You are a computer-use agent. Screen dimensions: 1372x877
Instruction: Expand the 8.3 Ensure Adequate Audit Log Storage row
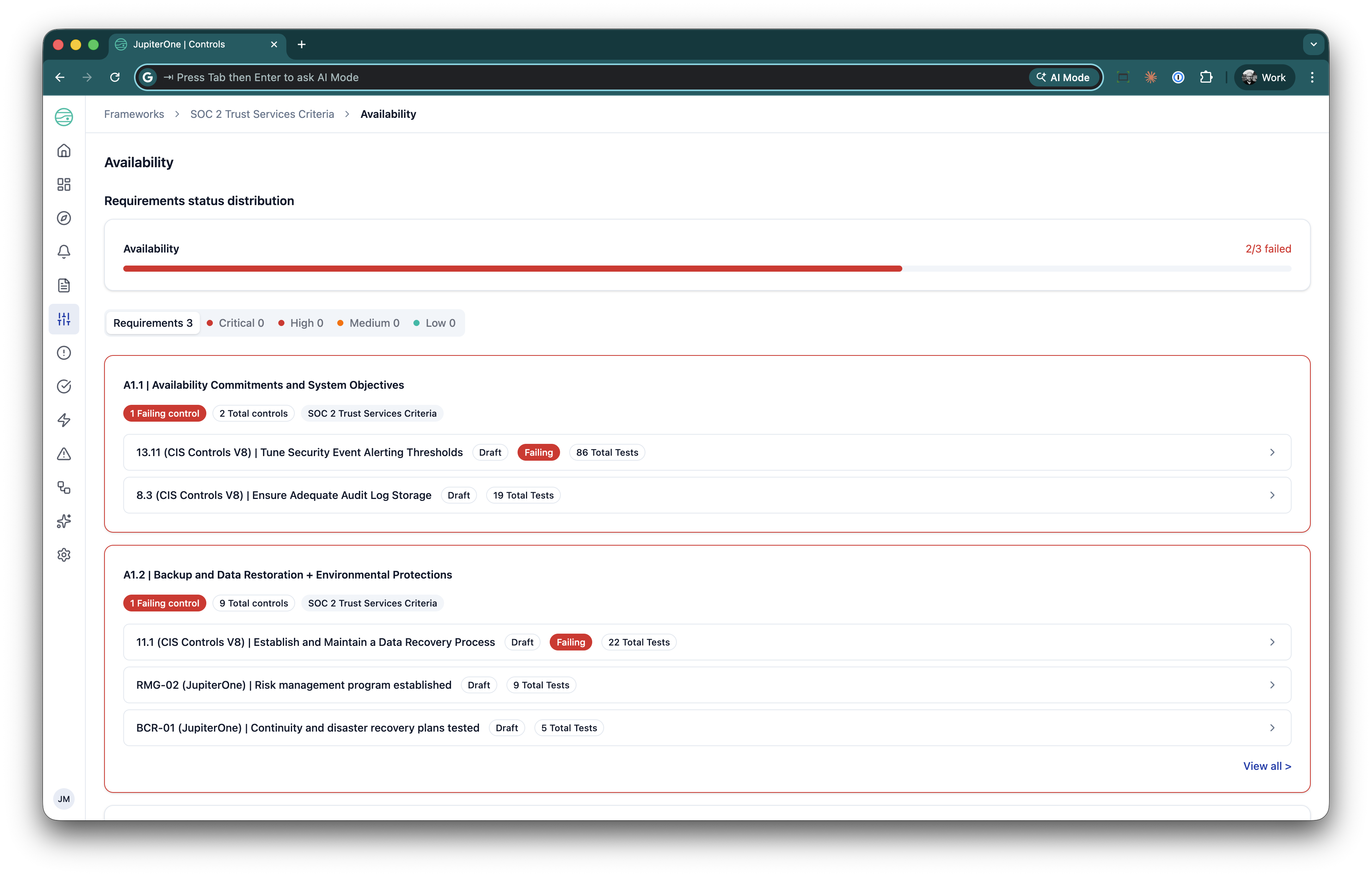click(x=707, y=495)
